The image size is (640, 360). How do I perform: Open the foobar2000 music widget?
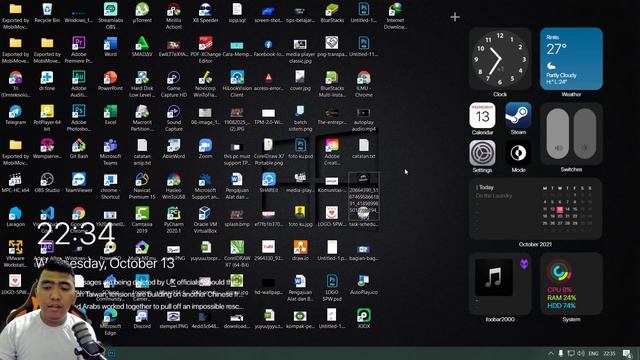click(x=500, y=284)
